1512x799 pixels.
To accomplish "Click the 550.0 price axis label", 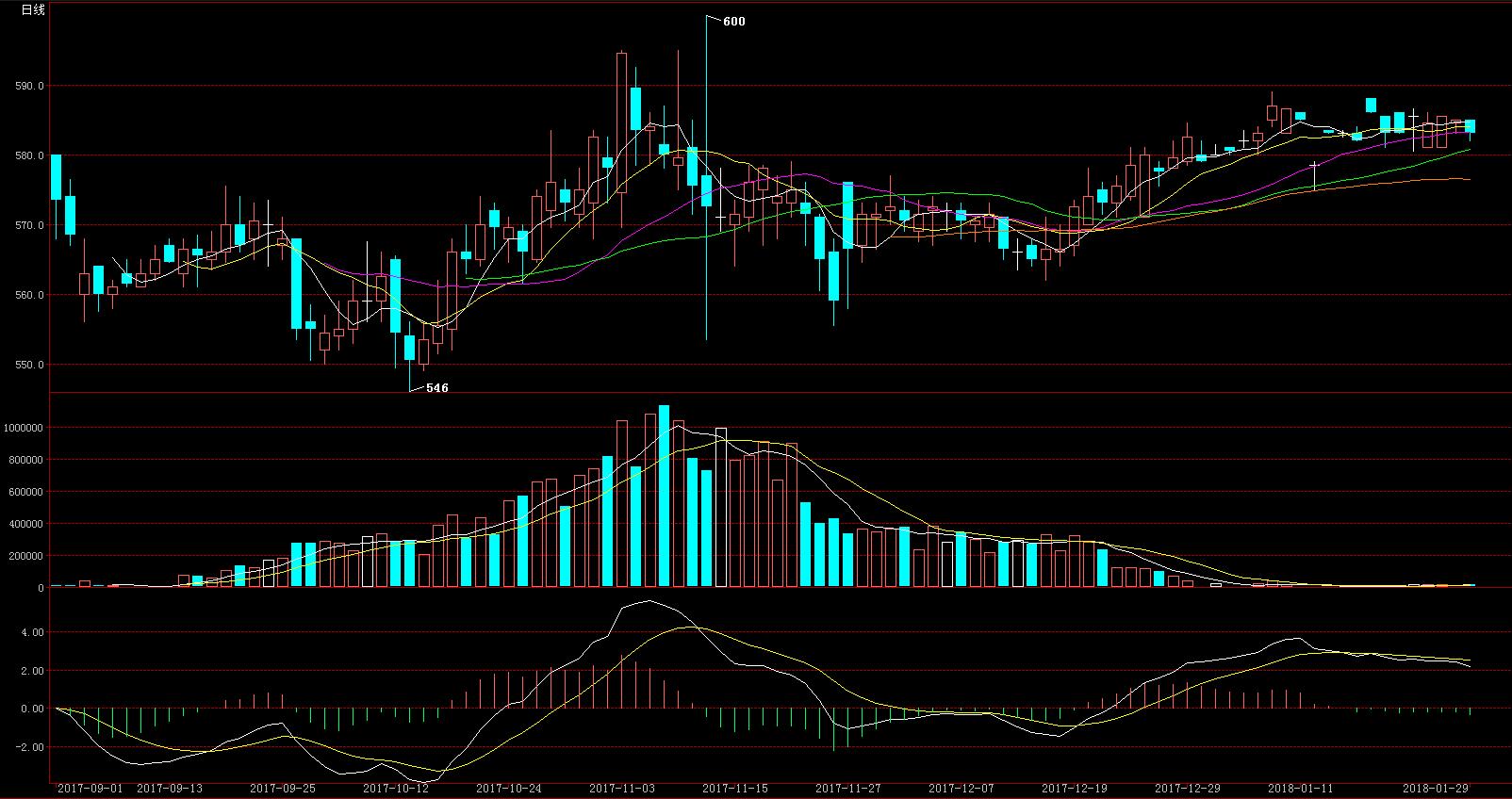I will pyautogui.click(x=28, y=365).
